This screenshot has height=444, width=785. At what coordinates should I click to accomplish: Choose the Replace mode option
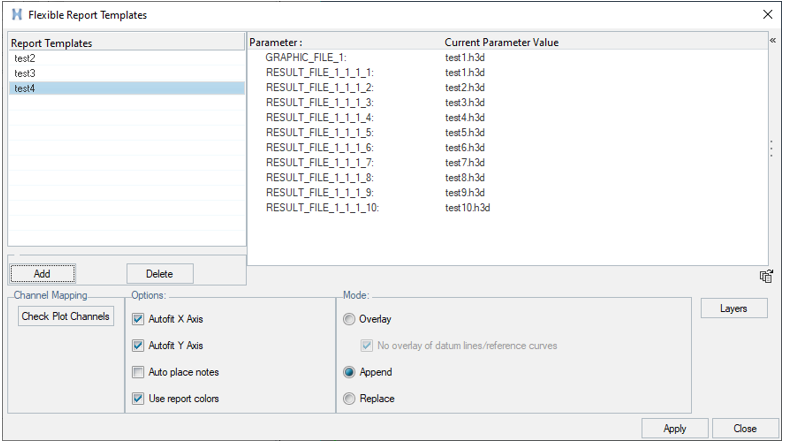coord(349,399)
